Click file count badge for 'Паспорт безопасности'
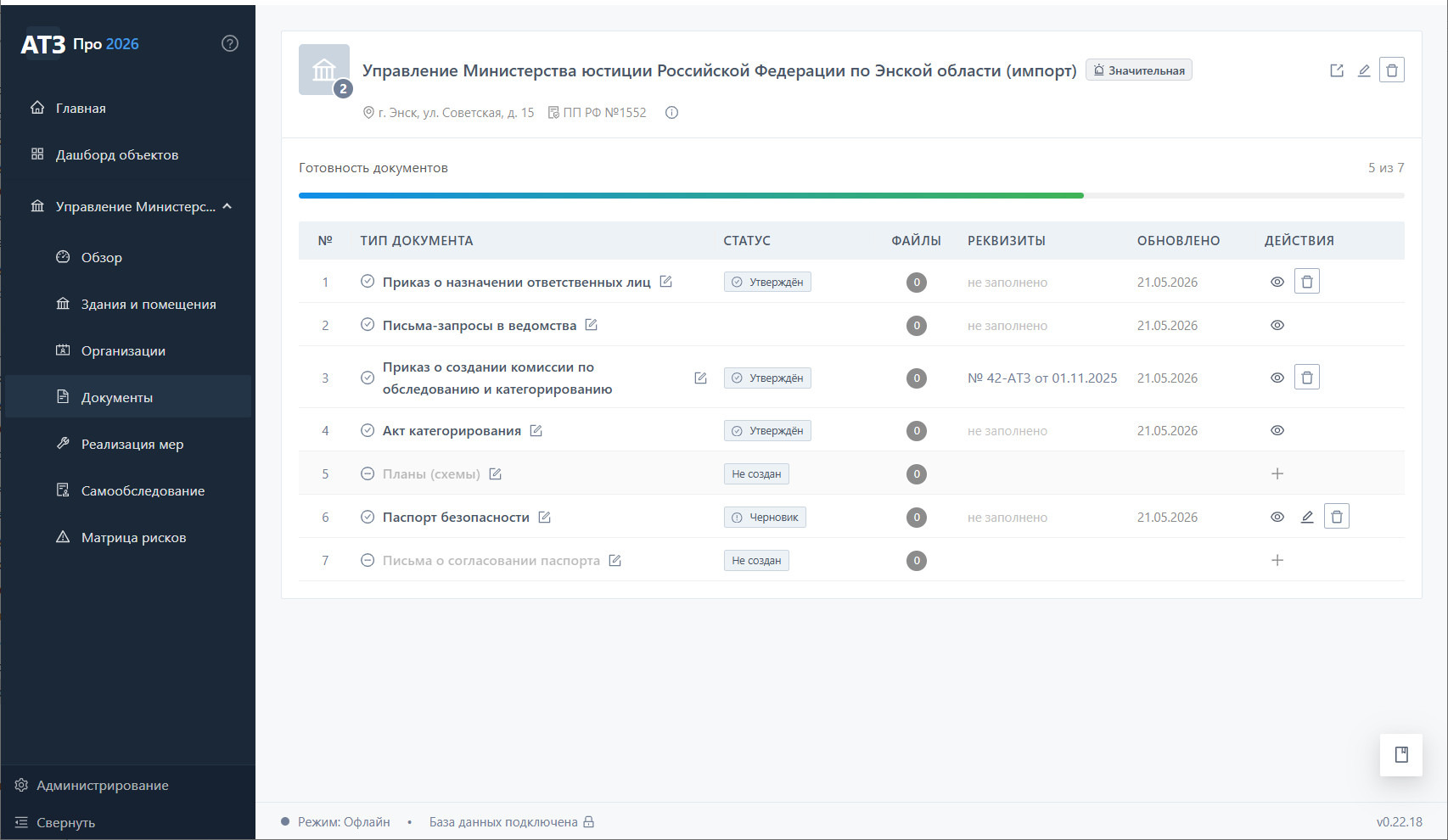Viewport: 1448px width, 840px height. point(917,517)
